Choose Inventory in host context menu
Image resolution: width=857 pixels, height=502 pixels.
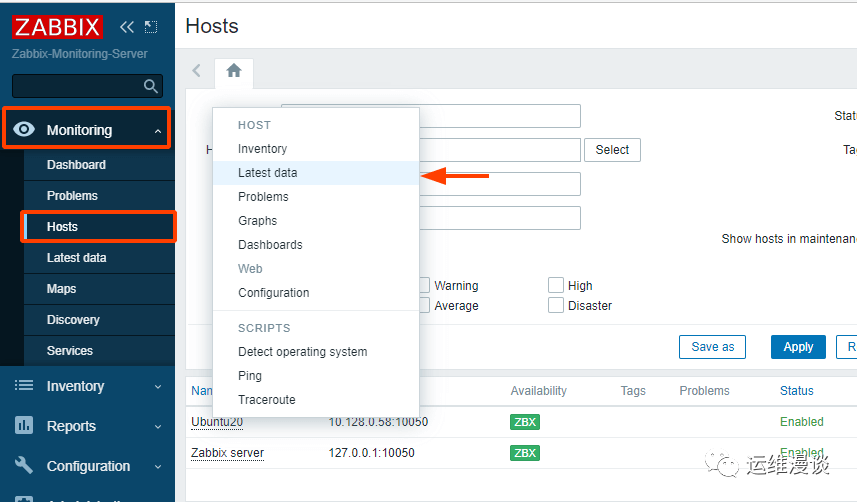[x=316, y=149]
